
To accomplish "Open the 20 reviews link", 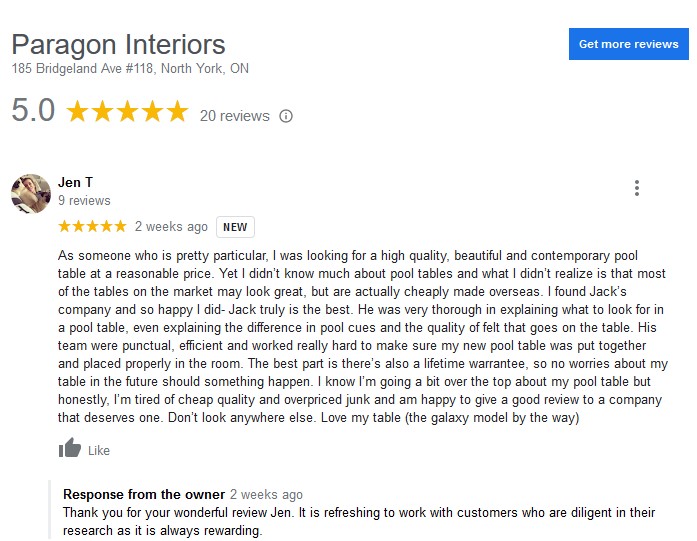I will coord(234,116).
